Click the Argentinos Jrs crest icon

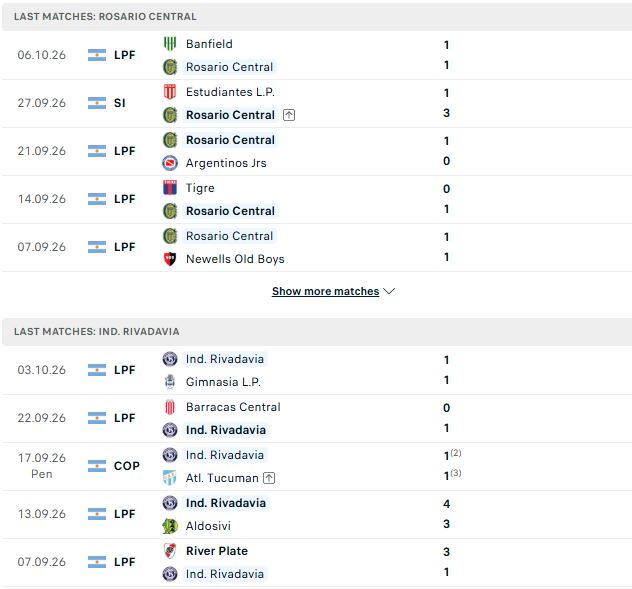click(x=170, y=163)
